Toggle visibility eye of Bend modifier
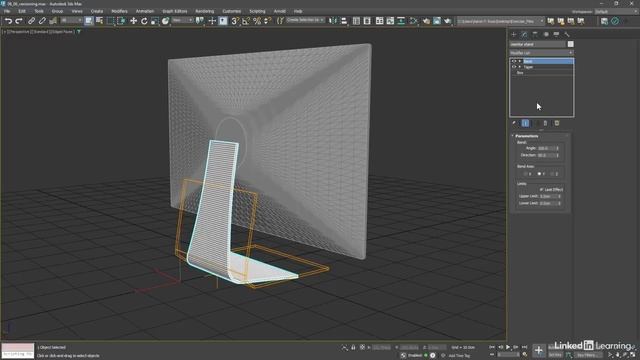The height and width of the screenshot is (360, 640). tap(514, 61)
